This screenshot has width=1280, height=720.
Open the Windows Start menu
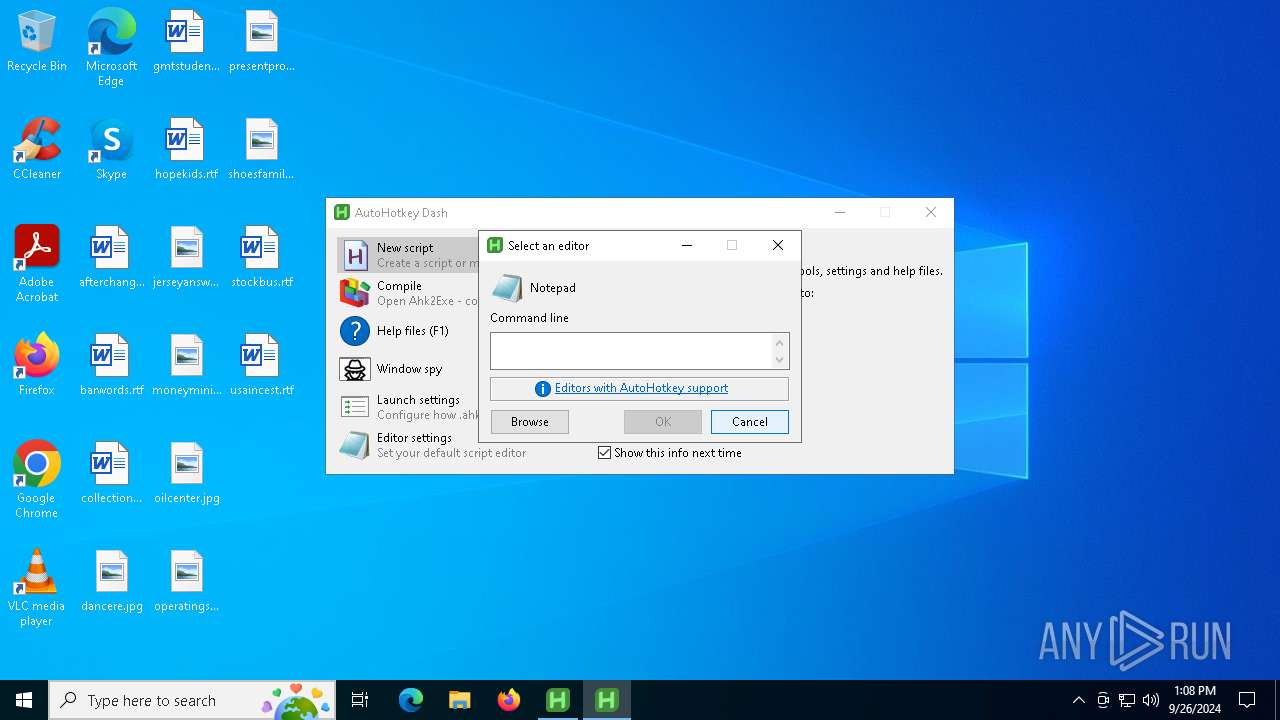[x=24, y=700]
